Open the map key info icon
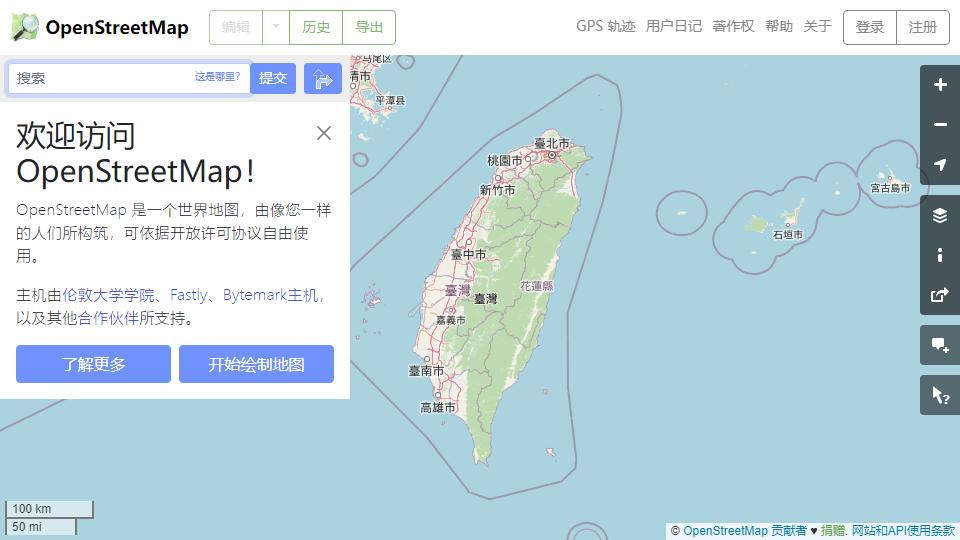 [940, 255]
